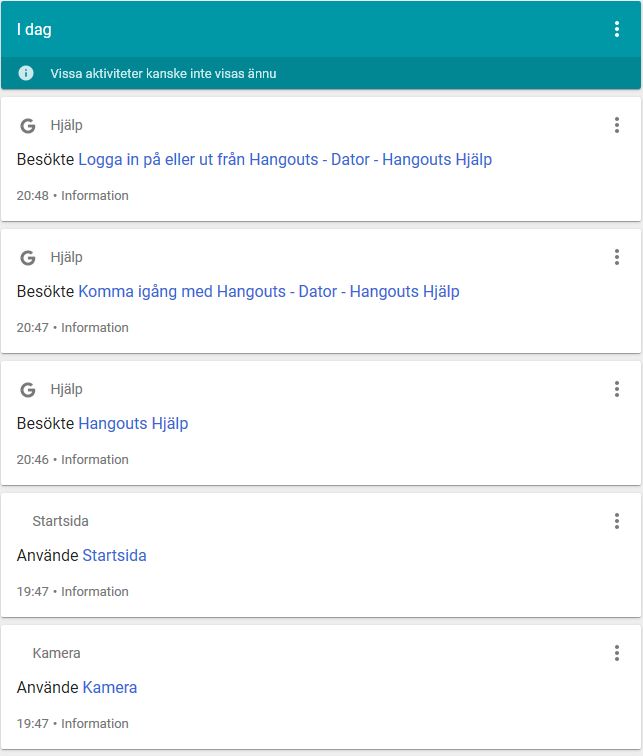Open the I dag header options menu

[616, 29]
